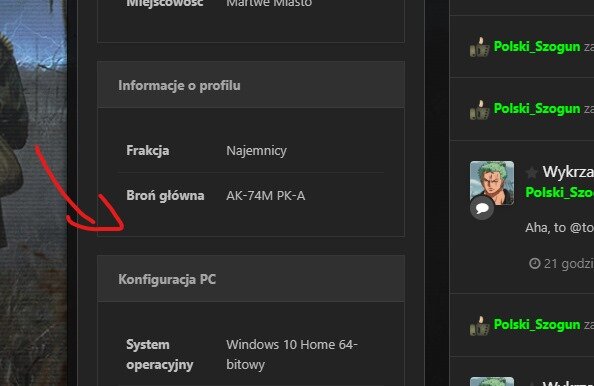
Task: Click the 21 godzi timestamp
Action: (568, 264)
